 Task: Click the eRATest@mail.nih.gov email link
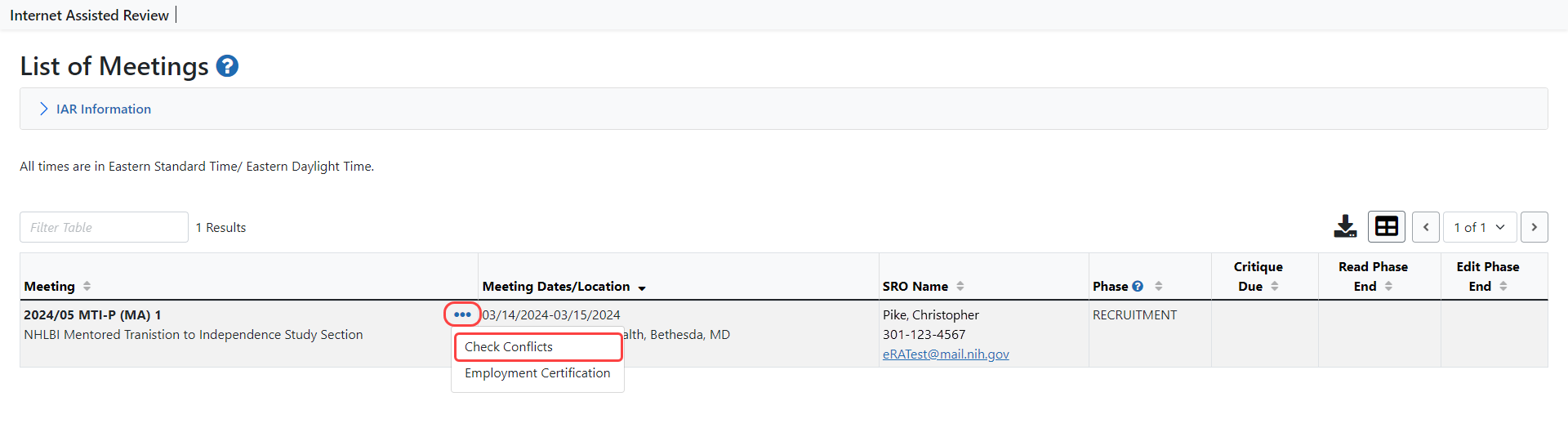click(946, 354)
